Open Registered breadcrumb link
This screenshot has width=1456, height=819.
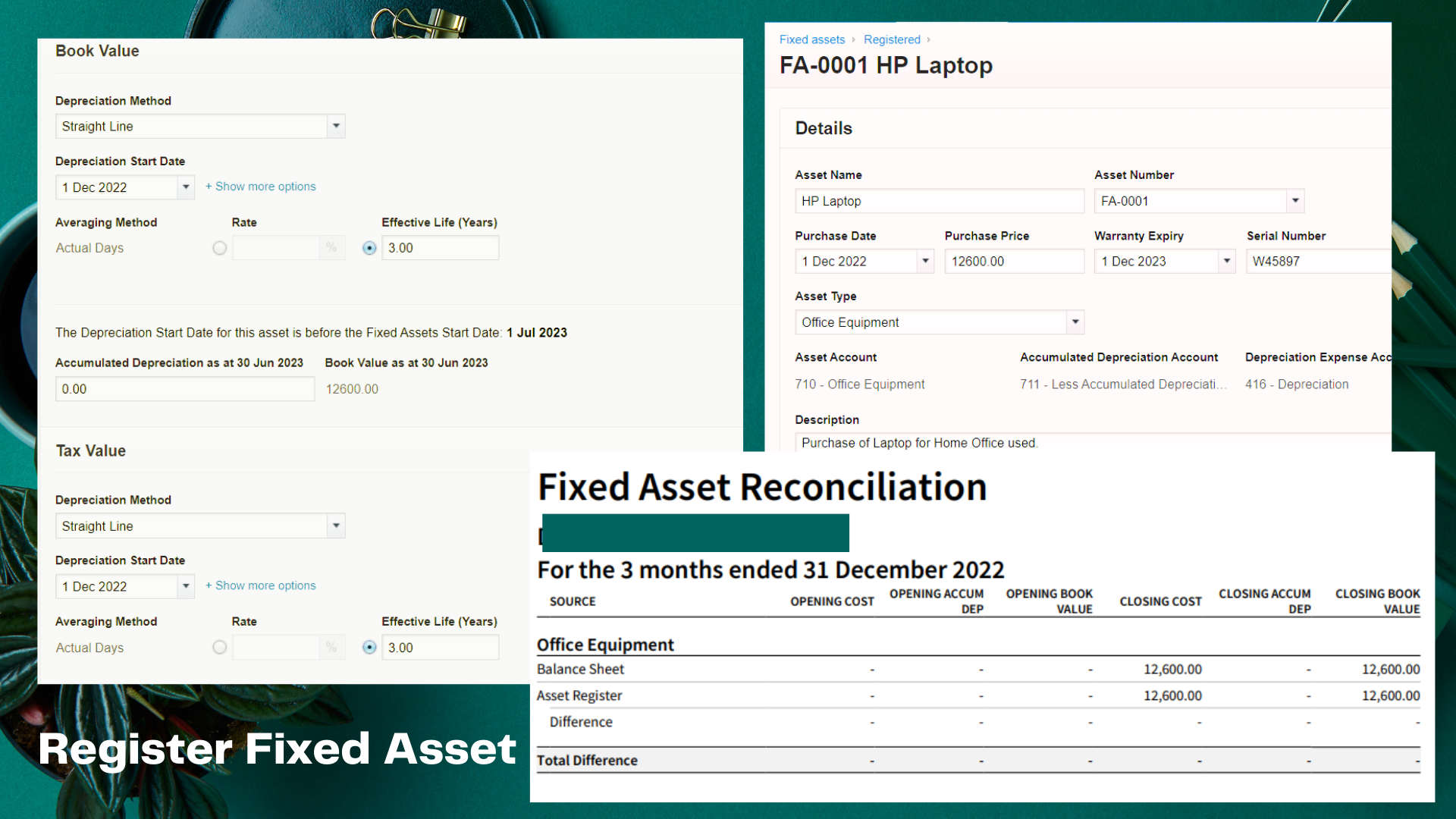(892, 39)
